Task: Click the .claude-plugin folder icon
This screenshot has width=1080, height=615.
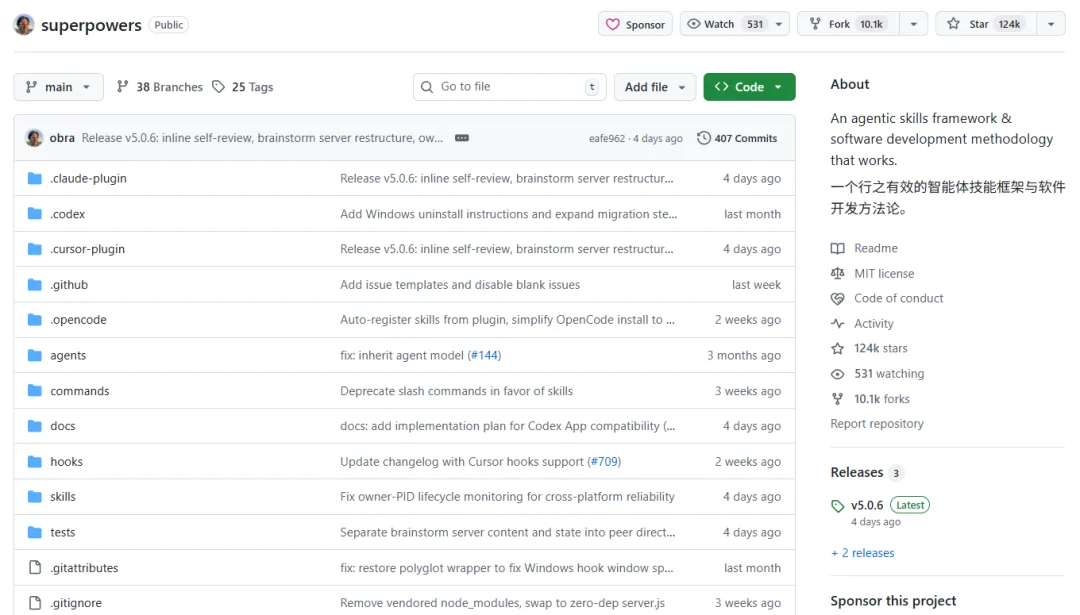Action: point(34,178)
